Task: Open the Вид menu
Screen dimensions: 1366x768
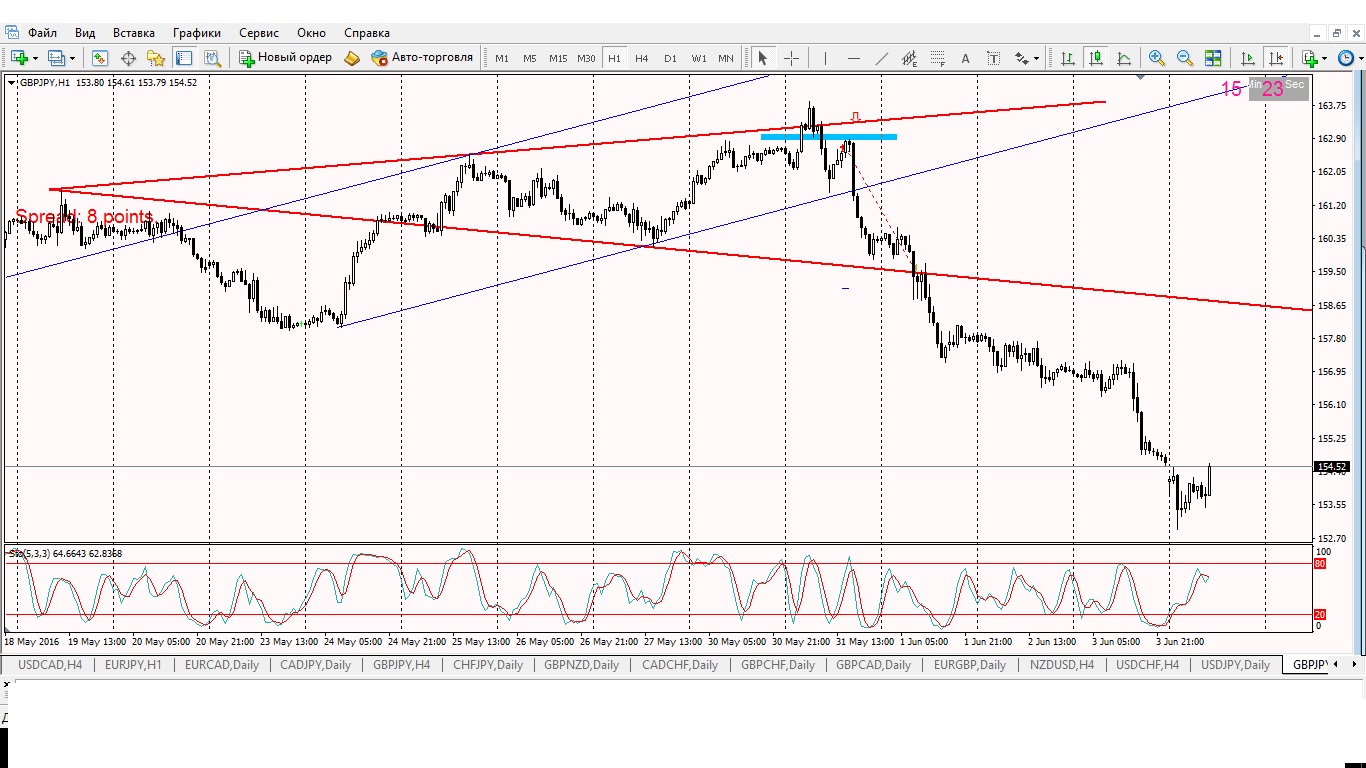Action: coord(85,33)
